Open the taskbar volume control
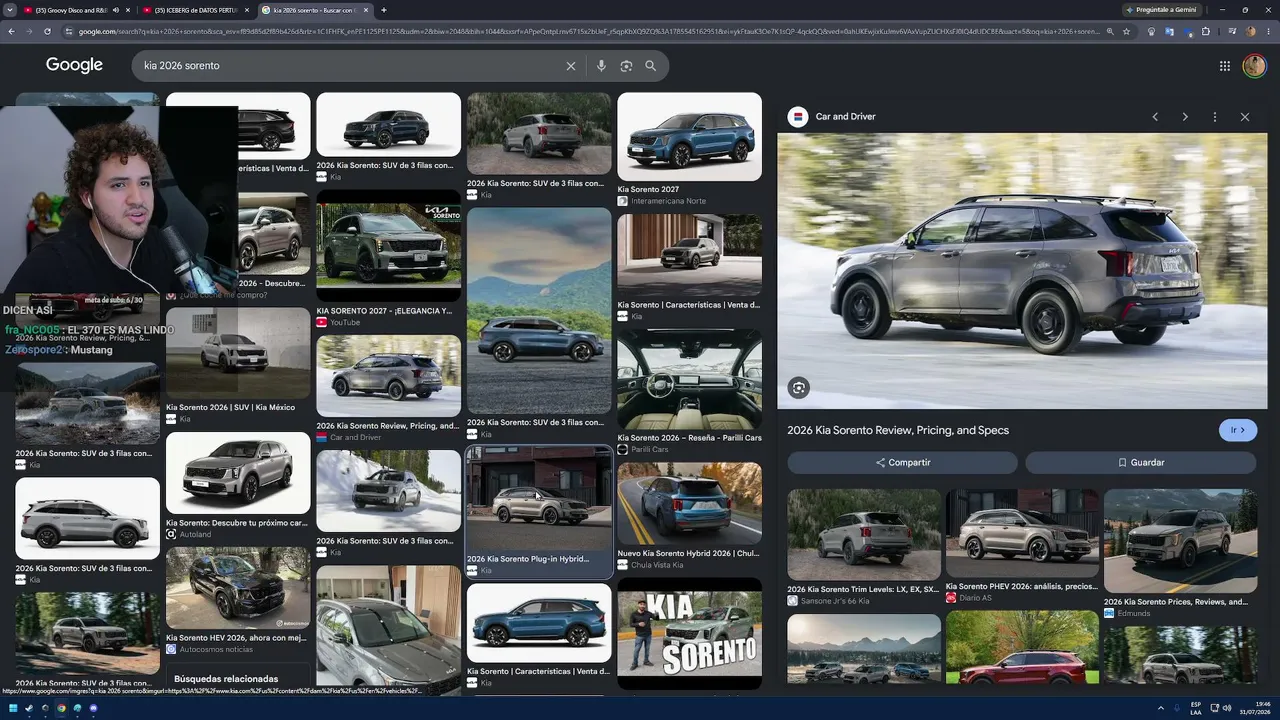 1229,708
